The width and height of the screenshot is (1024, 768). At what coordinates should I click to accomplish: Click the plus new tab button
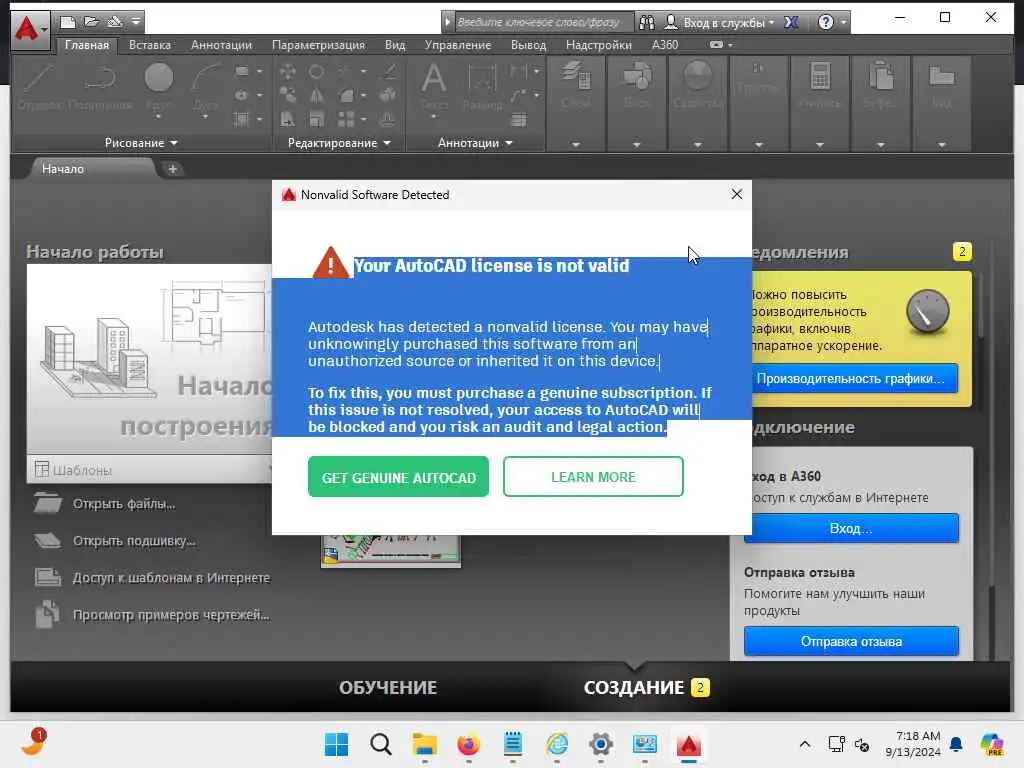tap(172, 169)
